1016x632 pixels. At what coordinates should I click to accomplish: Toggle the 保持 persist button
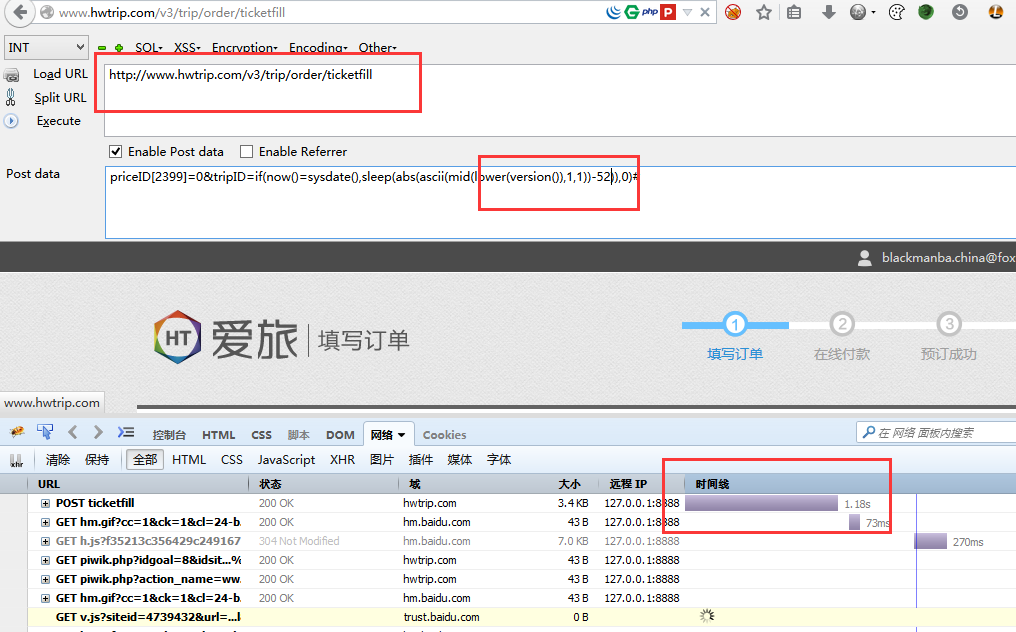[x=97, y=460]
